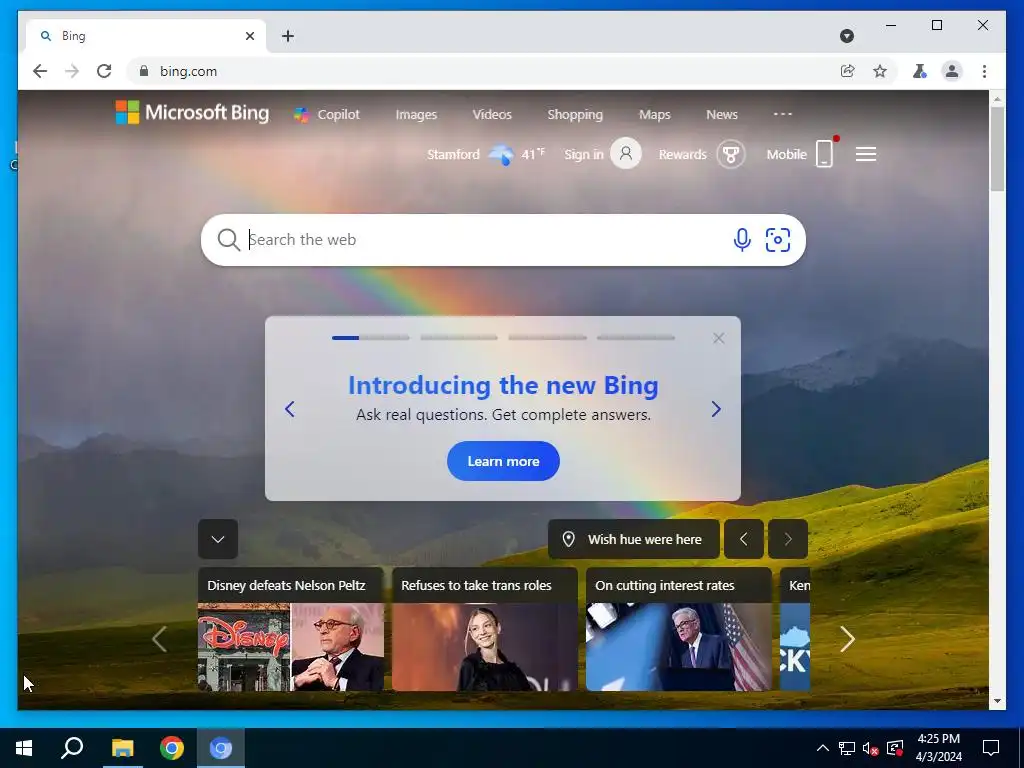
Task: Show the next daily background image
Action: pos(788,539)
